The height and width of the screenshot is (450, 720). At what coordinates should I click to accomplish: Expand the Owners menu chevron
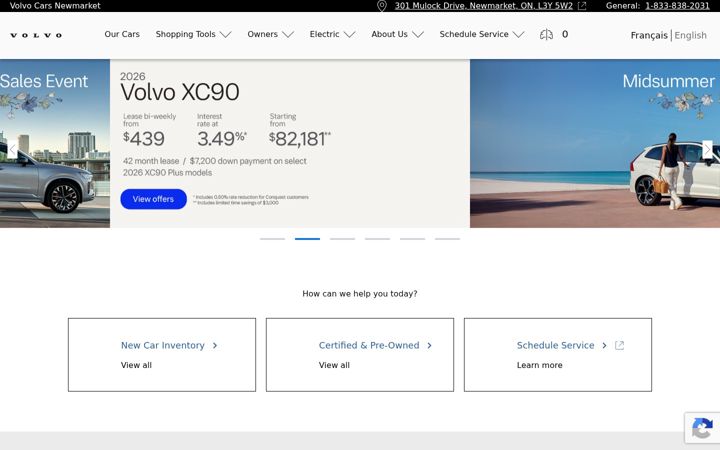(288, 34)
